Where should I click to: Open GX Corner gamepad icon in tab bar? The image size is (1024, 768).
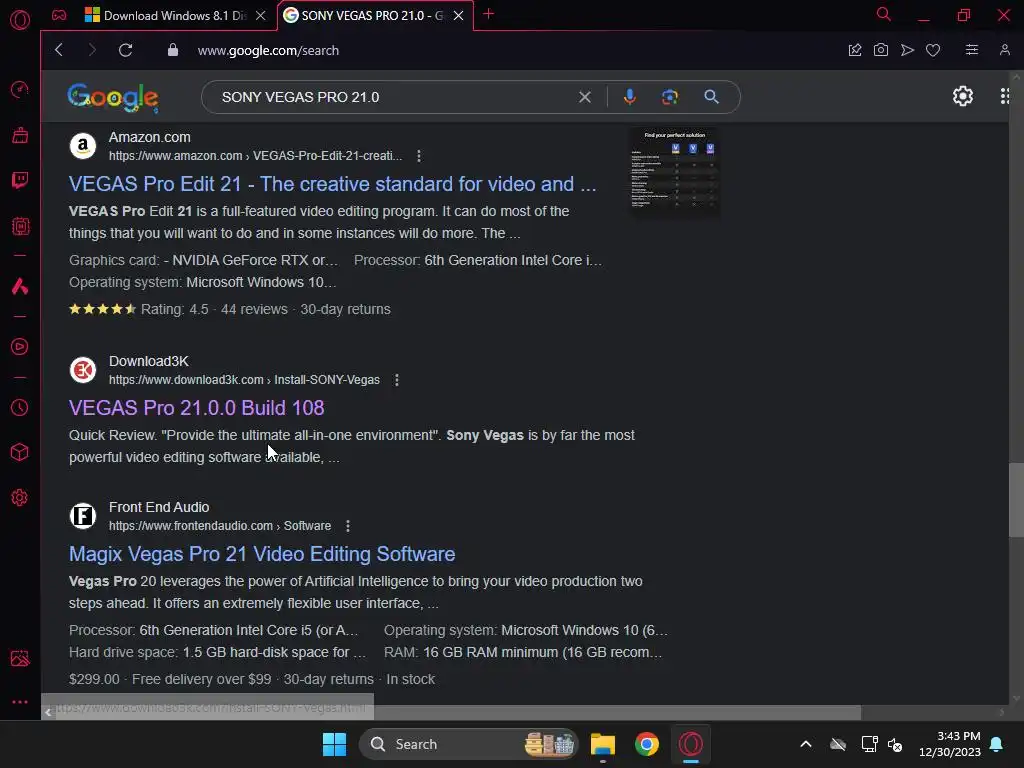click(x=59, y=15)
